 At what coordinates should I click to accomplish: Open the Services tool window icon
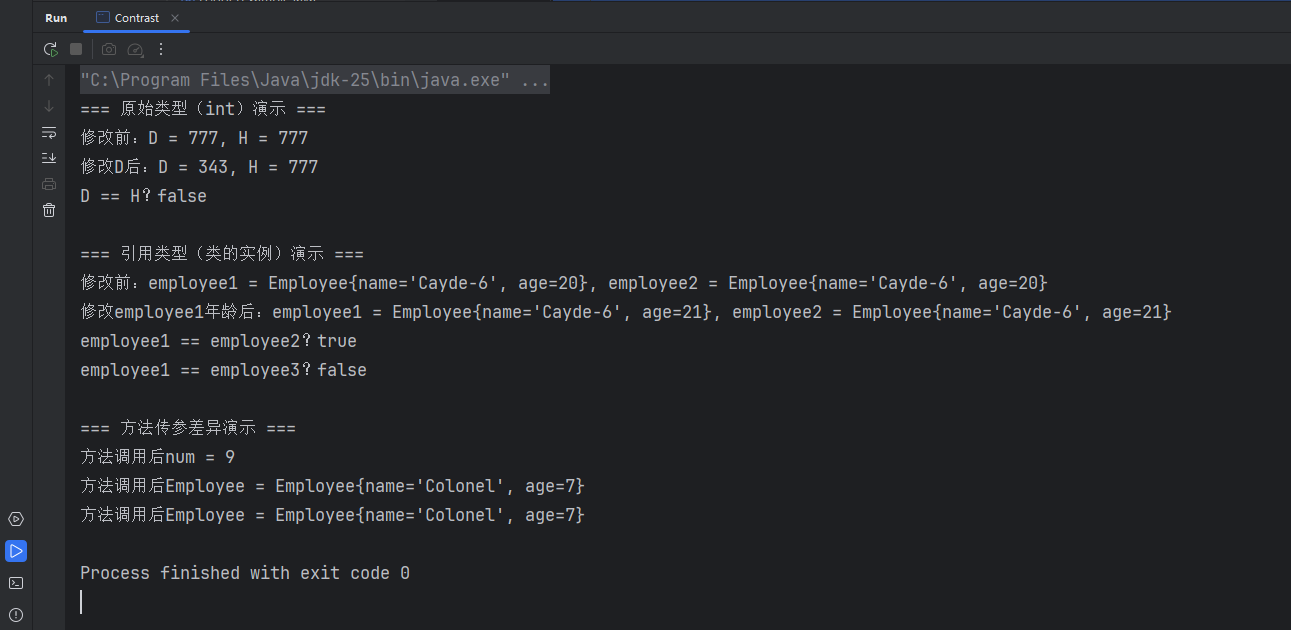click(16, 519)
